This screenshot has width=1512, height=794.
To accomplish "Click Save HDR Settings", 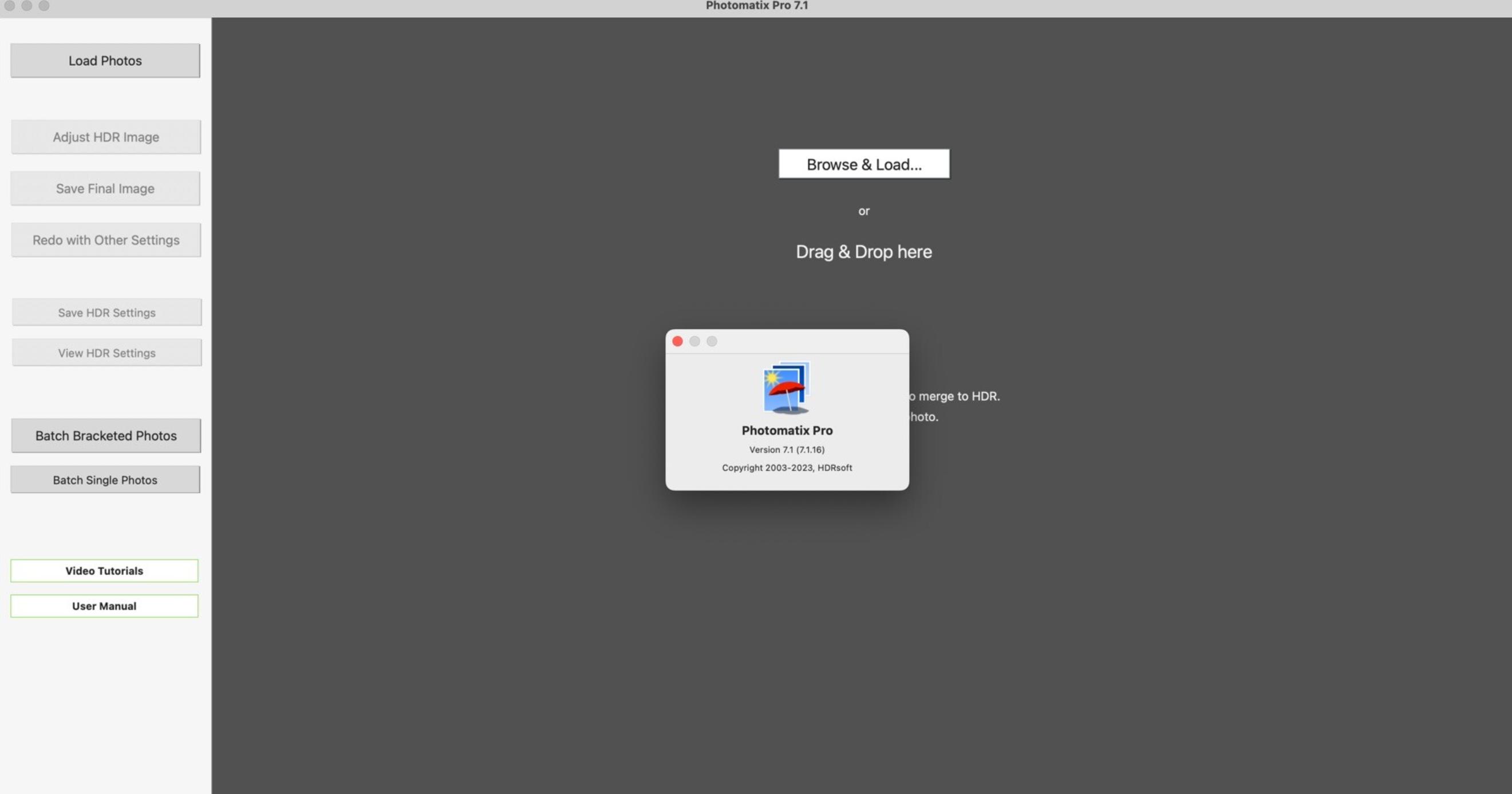I will click(107, 312).
